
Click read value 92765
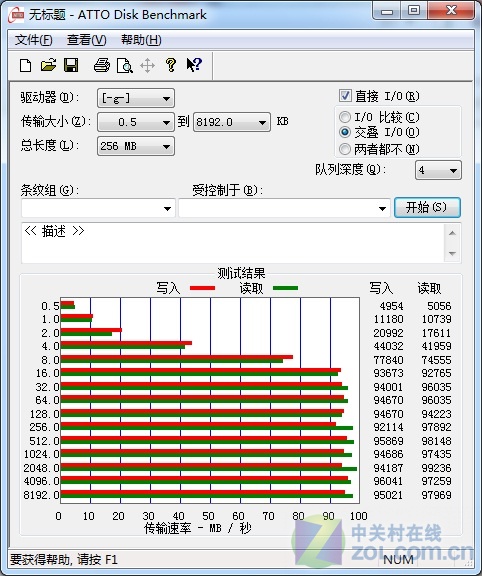[x=436, y=373]
